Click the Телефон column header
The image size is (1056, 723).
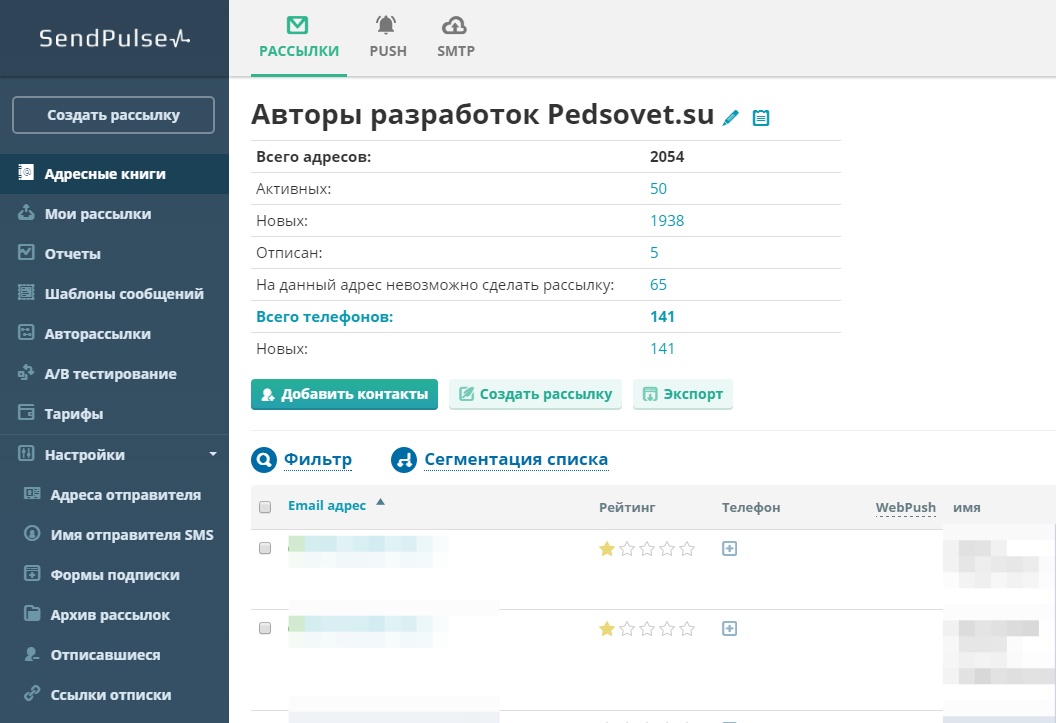(x=751, y=508)
